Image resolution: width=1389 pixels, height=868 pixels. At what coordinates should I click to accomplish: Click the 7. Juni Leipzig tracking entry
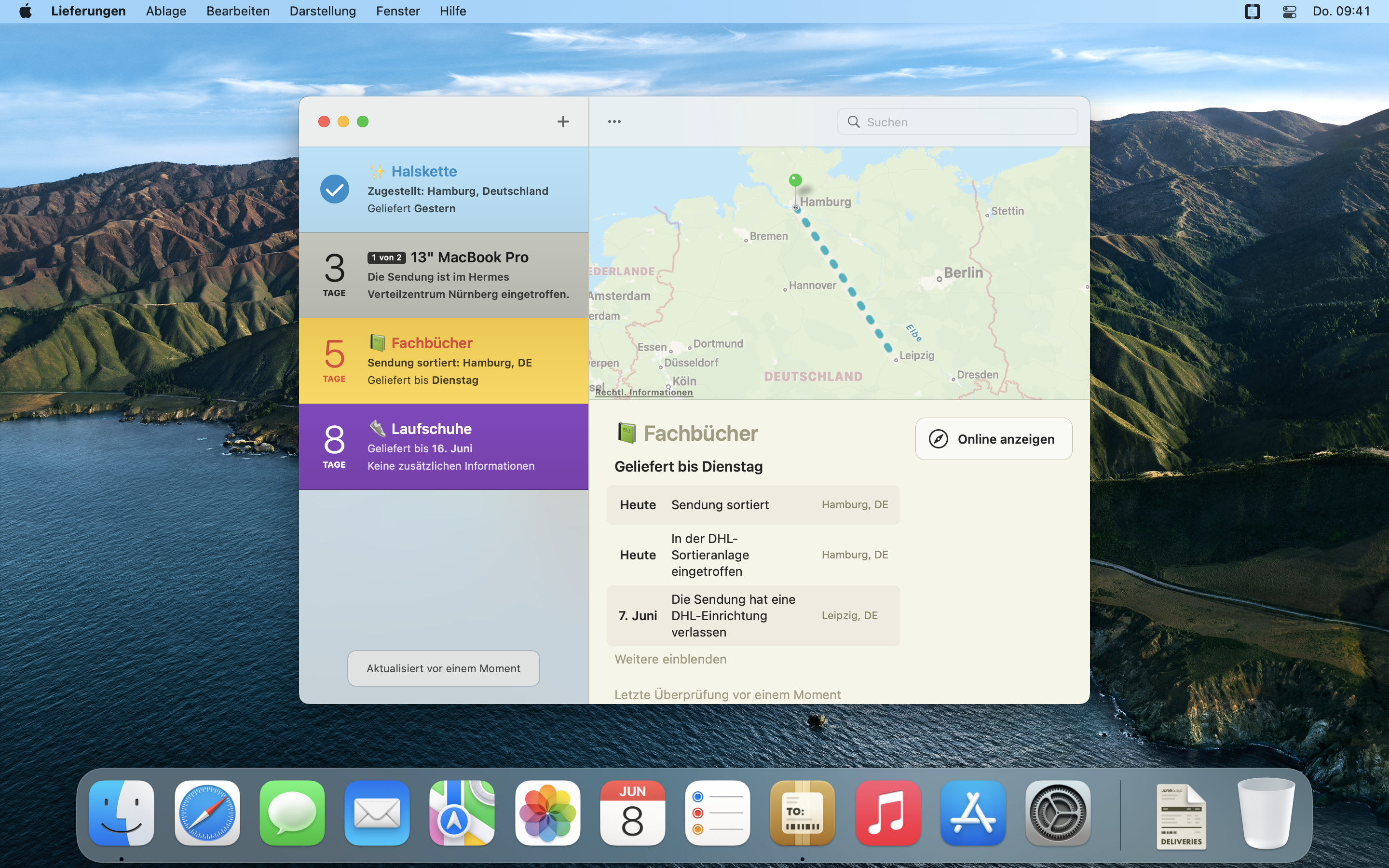753,615
